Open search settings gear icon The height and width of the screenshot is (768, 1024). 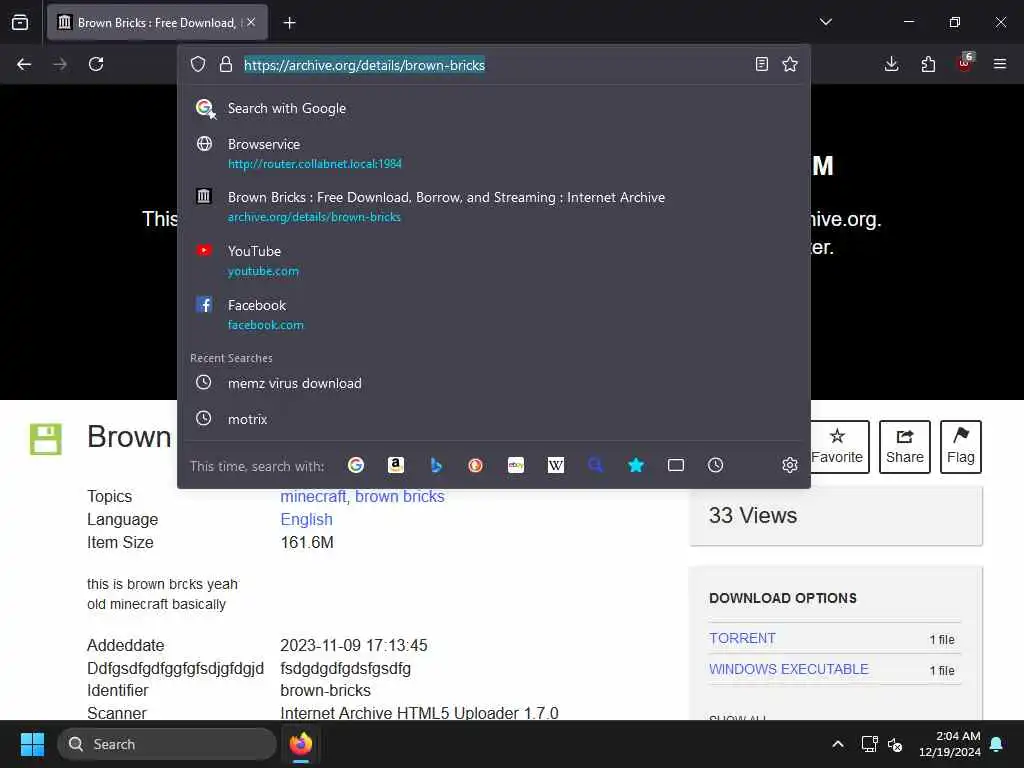click(x=790, y=465)
